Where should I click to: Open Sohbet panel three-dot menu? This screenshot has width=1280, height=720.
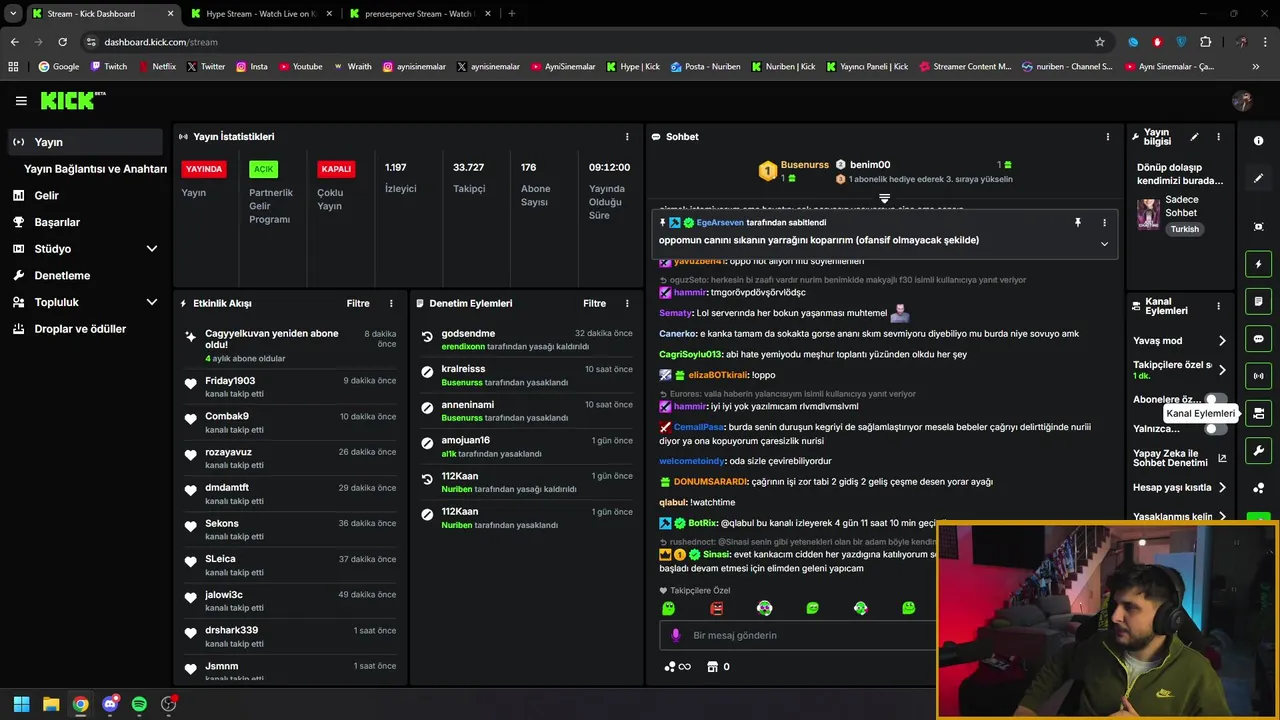click(x=1107, y=137)
